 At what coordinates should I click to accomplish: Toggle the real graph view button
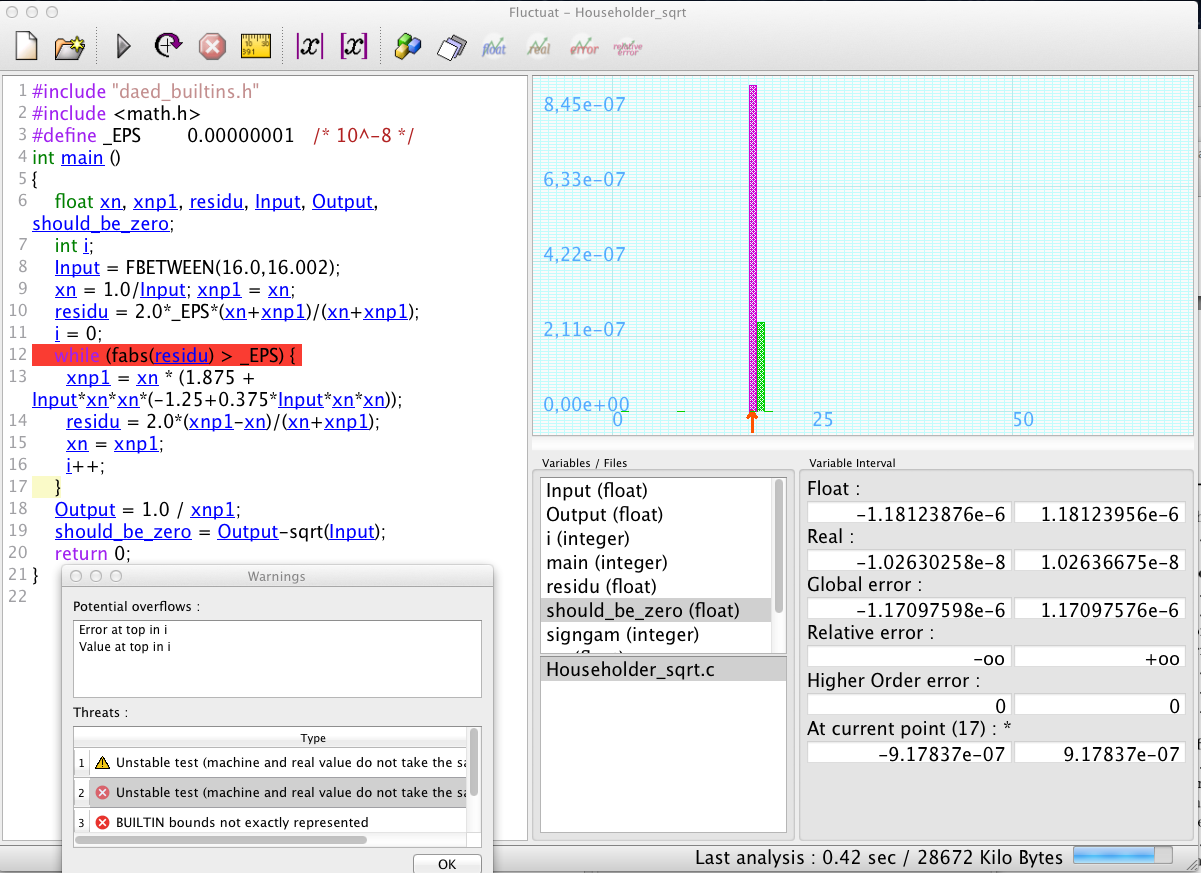coord(539,46)
